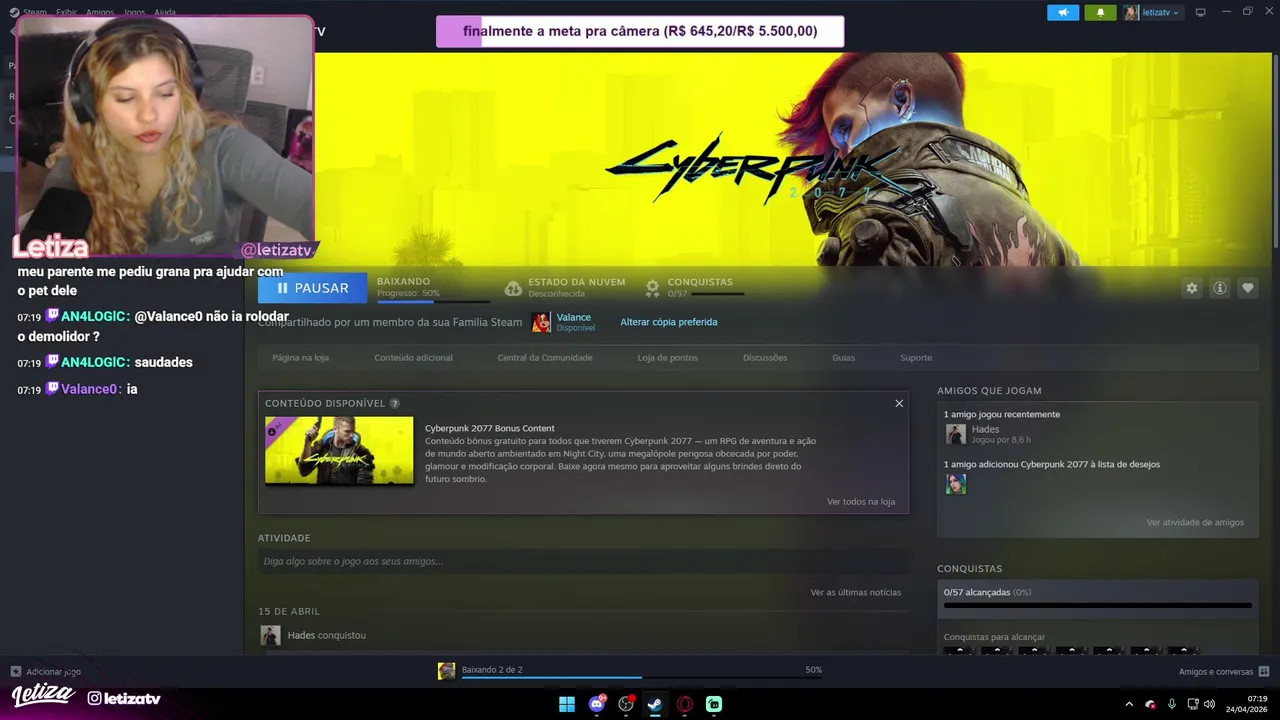Open the Amigos e conversas chat
This screenshot has width=1280, height=720.
coord(1224,672)
